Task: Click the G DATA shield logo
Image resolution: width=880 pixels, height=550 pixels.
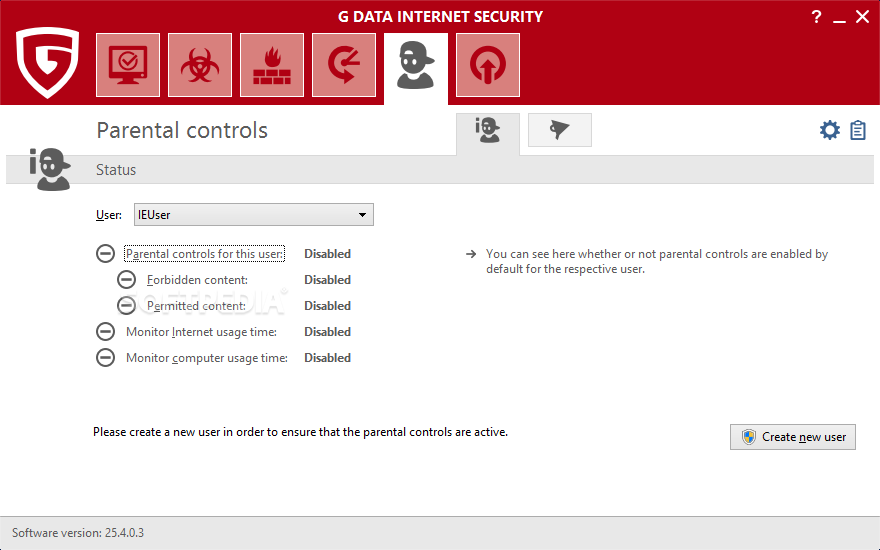Action: click(x=47, y=62)
